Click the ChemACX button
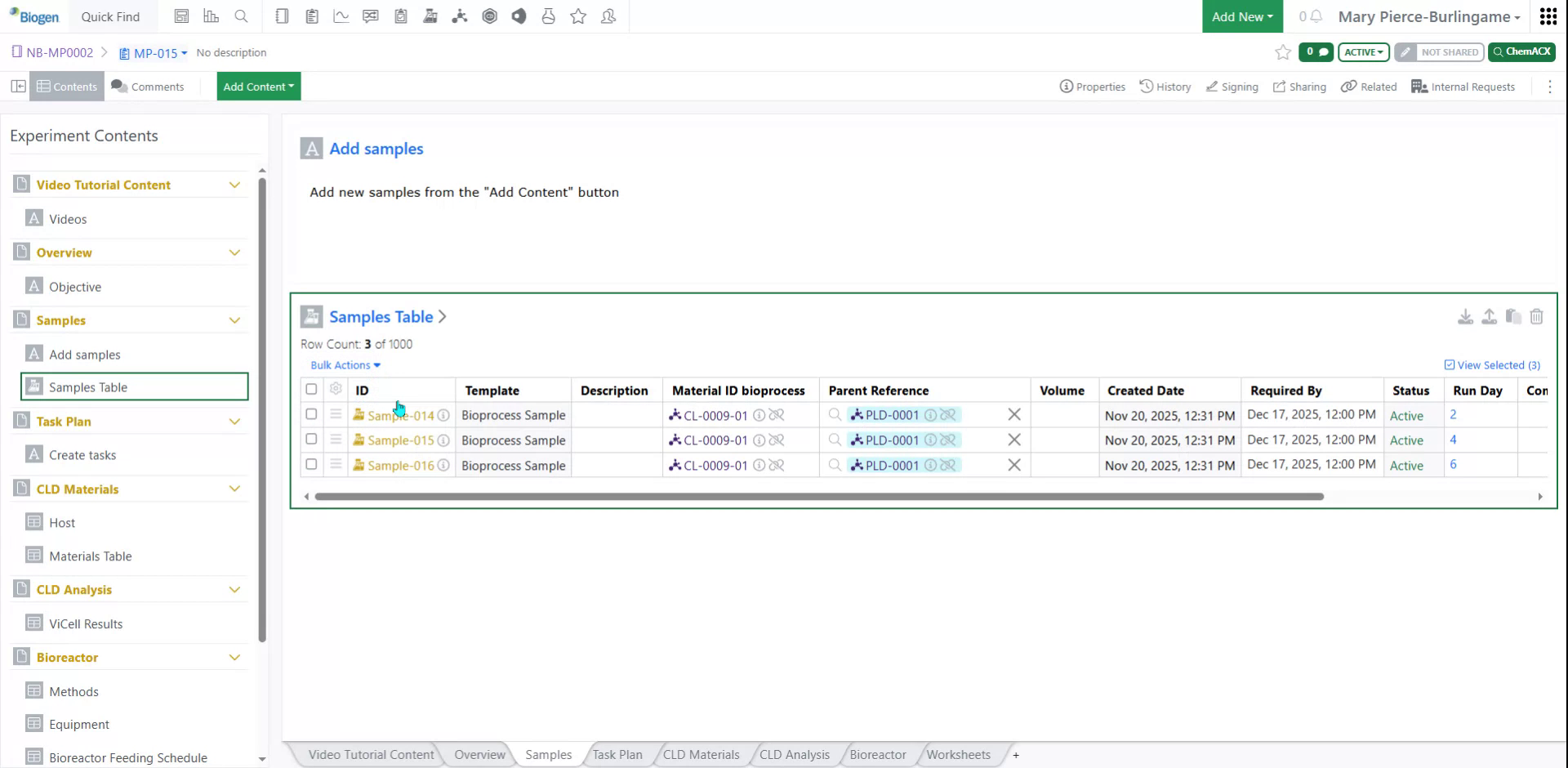This screenshot has height=768, width=1568. [x=1521, y=51]
